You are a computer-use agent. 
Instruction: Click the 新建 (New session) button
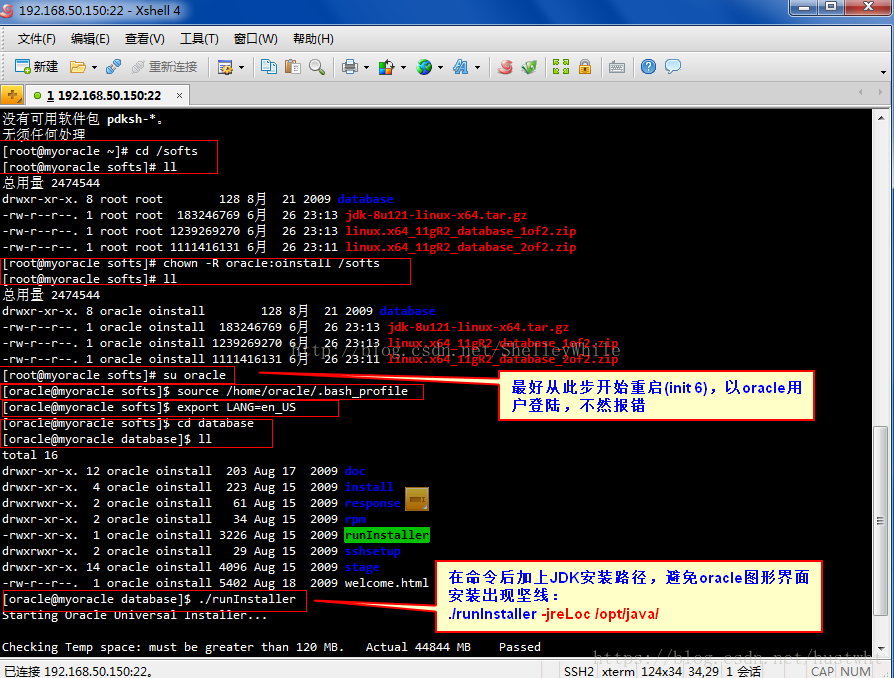(x=36, y=67)
